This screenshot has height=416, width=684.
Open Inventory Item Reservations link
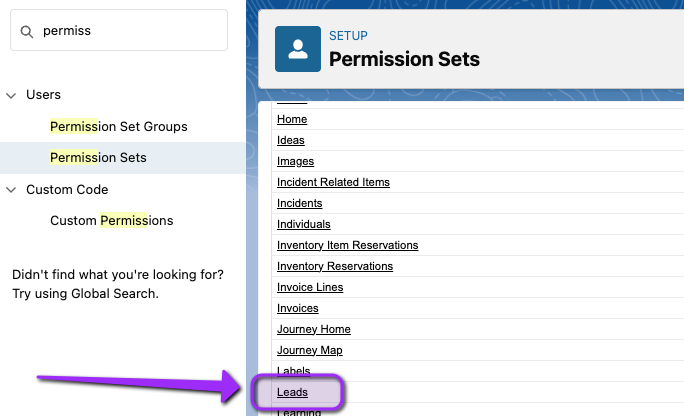coord(348,245)
